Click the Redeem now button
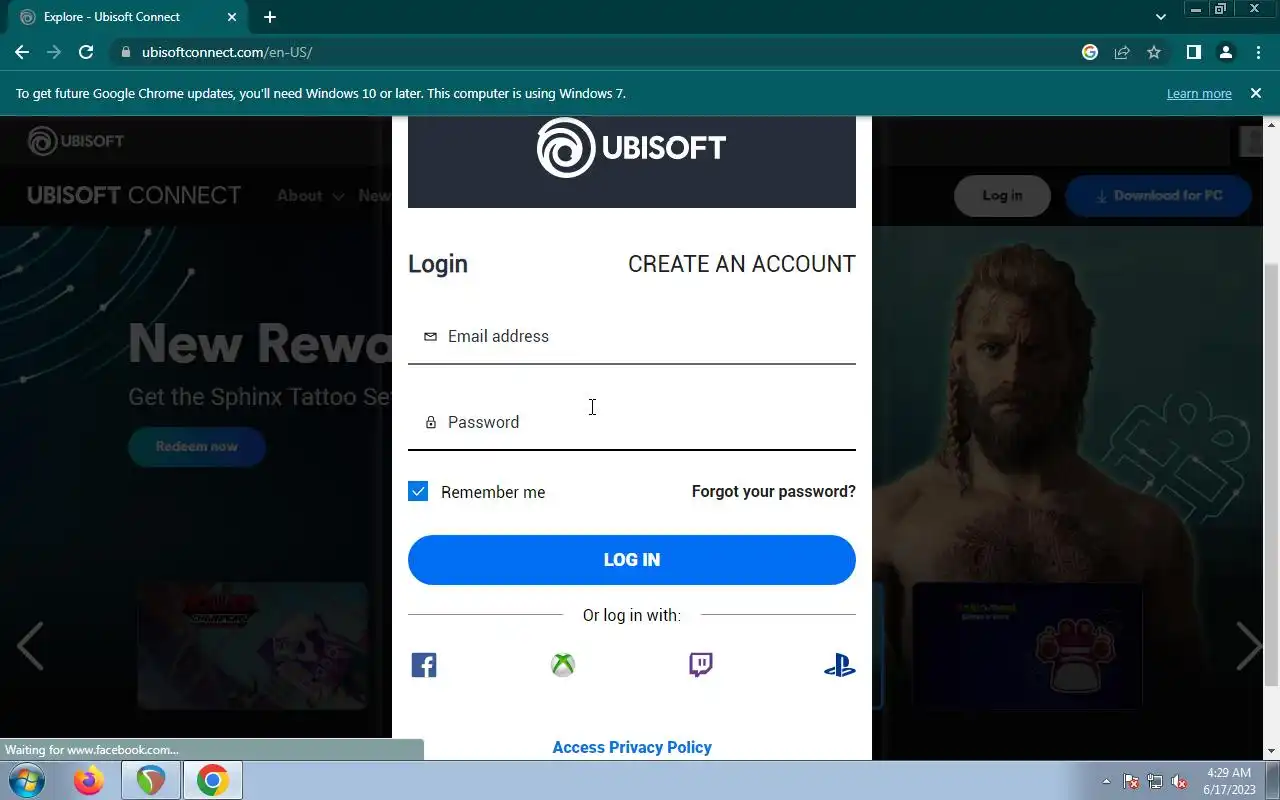Image resolution: width=1280 pixels, height=800 pixels. click(197, 446)
